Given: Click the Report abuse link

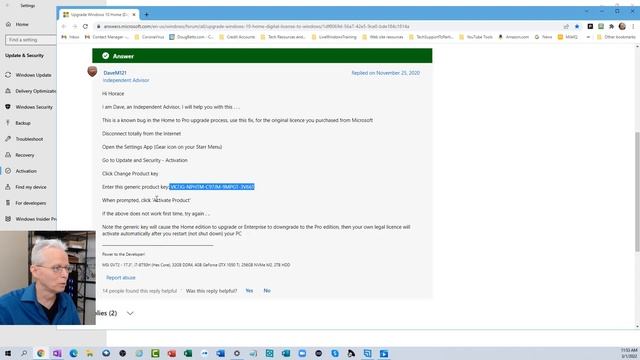Looking at the screenshot, I should coord(120,278).
